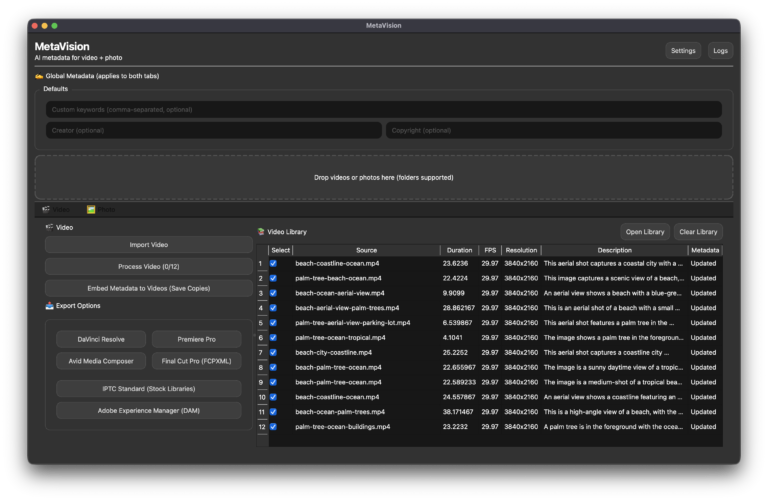Screen dimensions: 768x501
Task: Open the Settings panel
Action: (x=683, y=50)
